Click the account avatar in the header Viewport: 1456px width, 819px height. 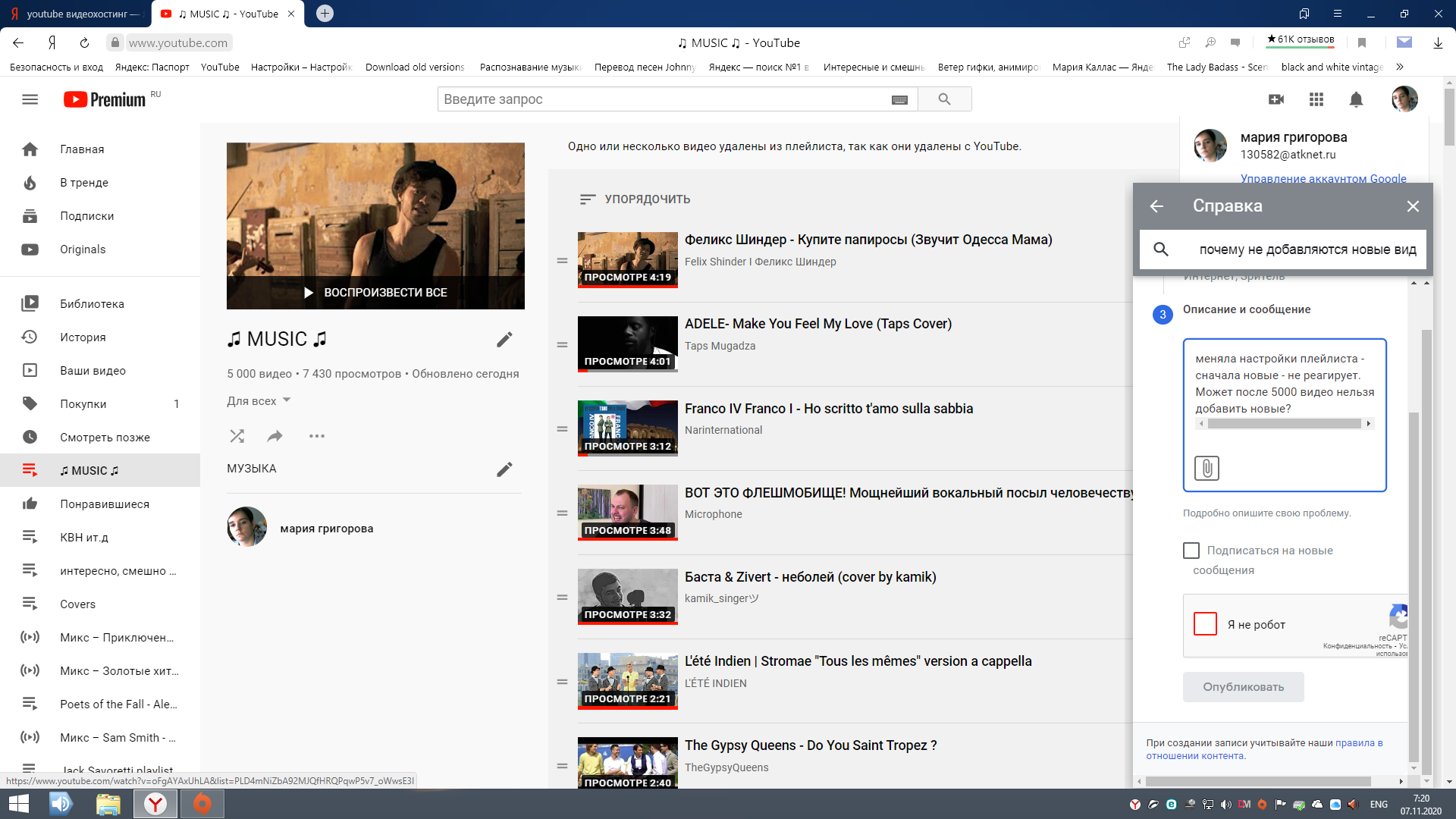pos(1404,99)
